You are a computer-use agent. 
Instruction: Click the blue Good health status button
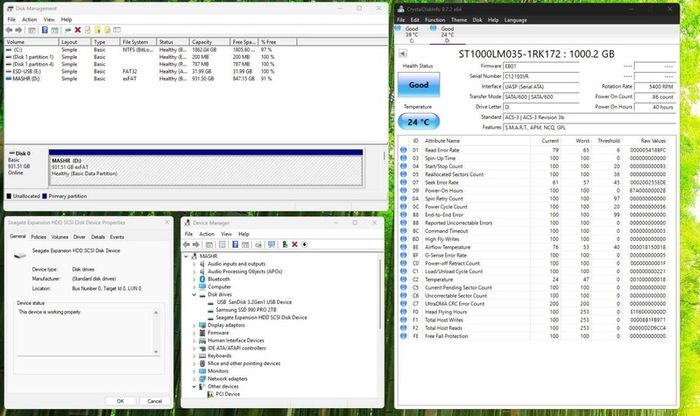(419, 85)
